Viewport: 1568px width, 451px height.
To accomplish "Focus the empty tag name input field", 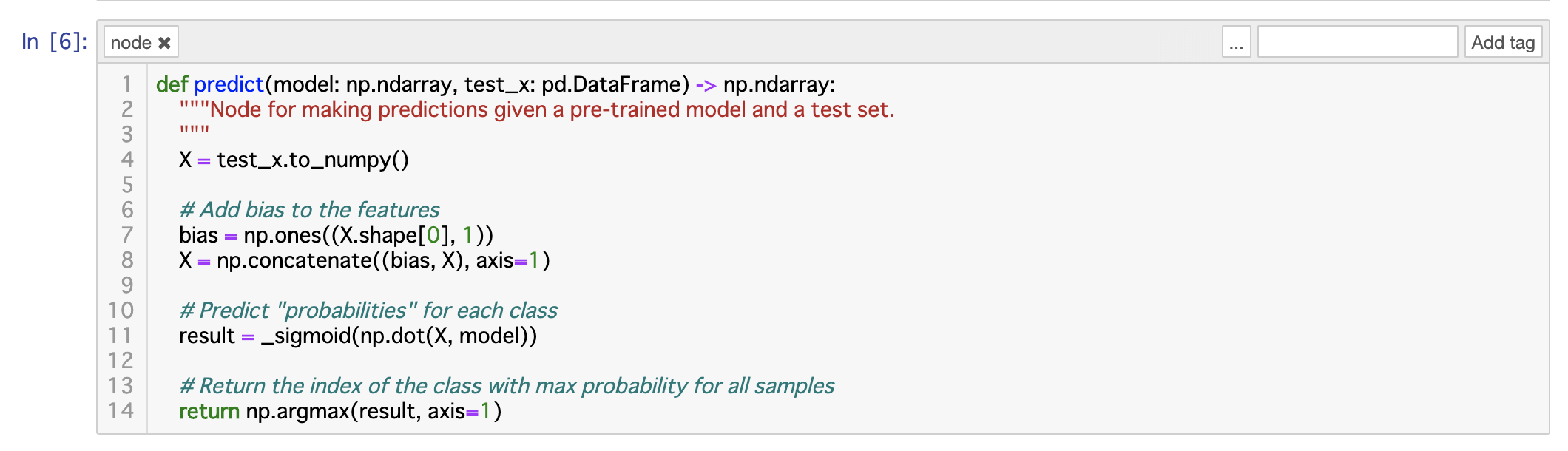I will pos(1357,42).
